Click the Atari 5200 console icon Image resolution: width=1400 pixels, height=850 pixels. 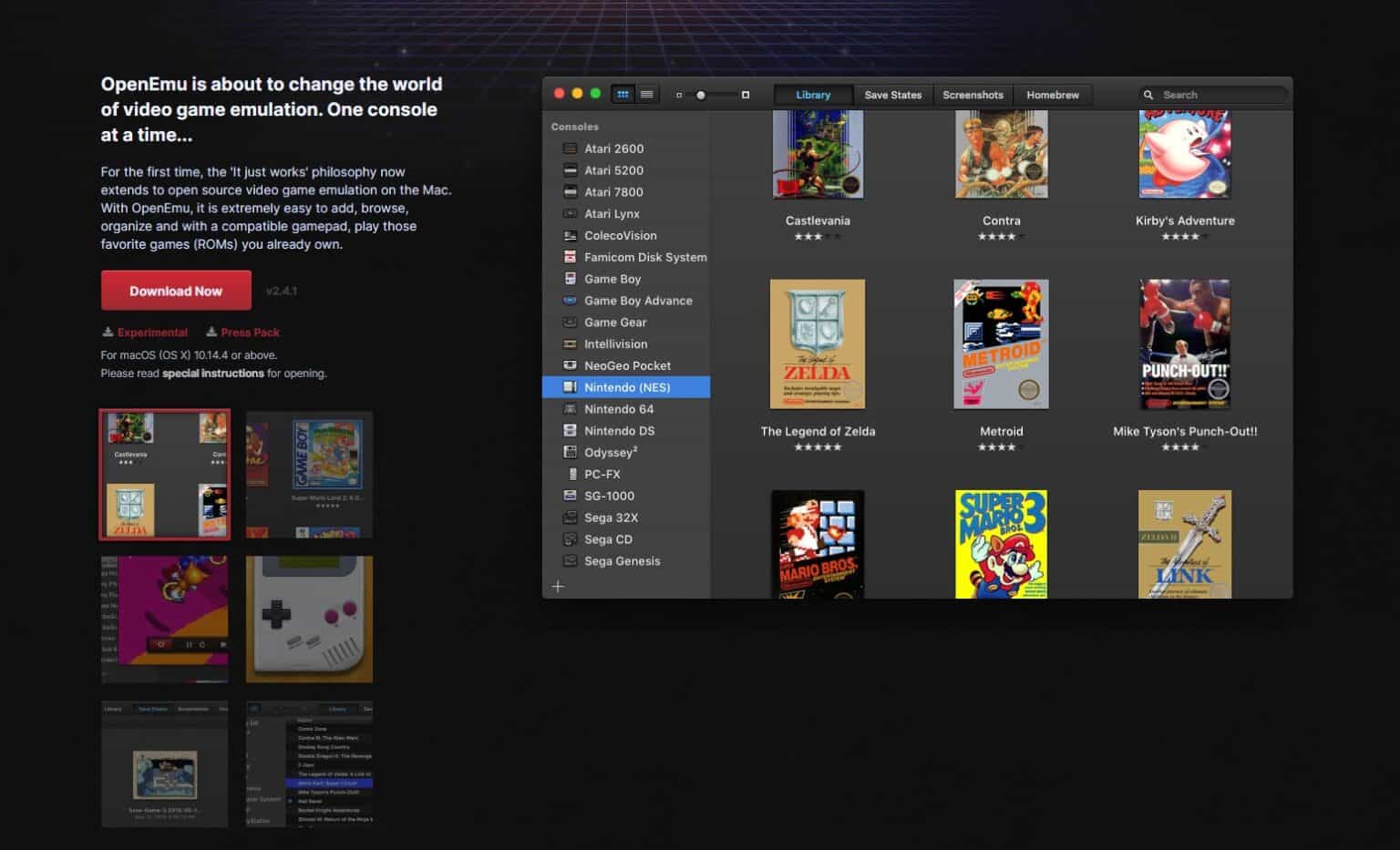(570, 170)
